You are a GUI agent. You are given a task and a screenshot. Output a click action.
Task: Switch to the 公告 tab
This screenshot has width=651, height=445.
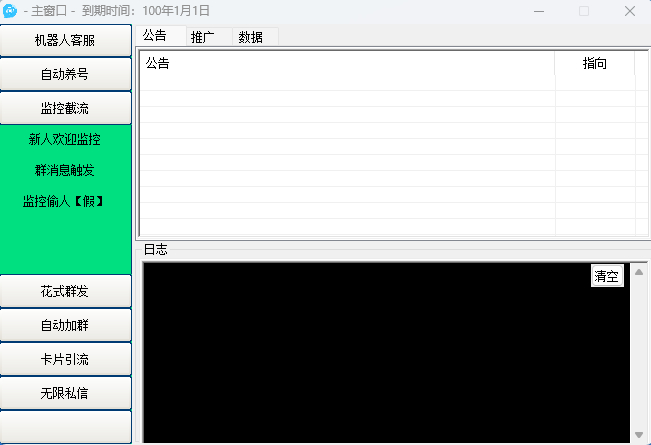(x=155, y=36)
